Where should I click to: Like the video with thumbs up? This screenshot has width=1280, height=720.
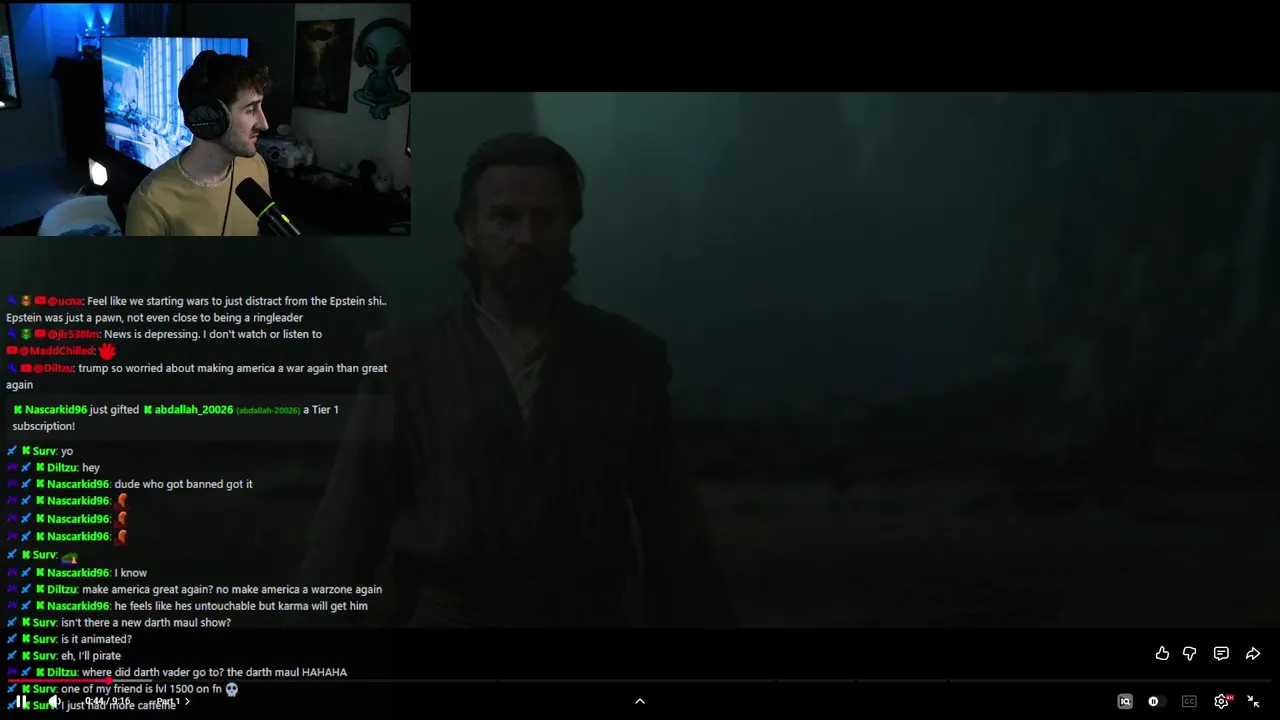pos(1162,653)
